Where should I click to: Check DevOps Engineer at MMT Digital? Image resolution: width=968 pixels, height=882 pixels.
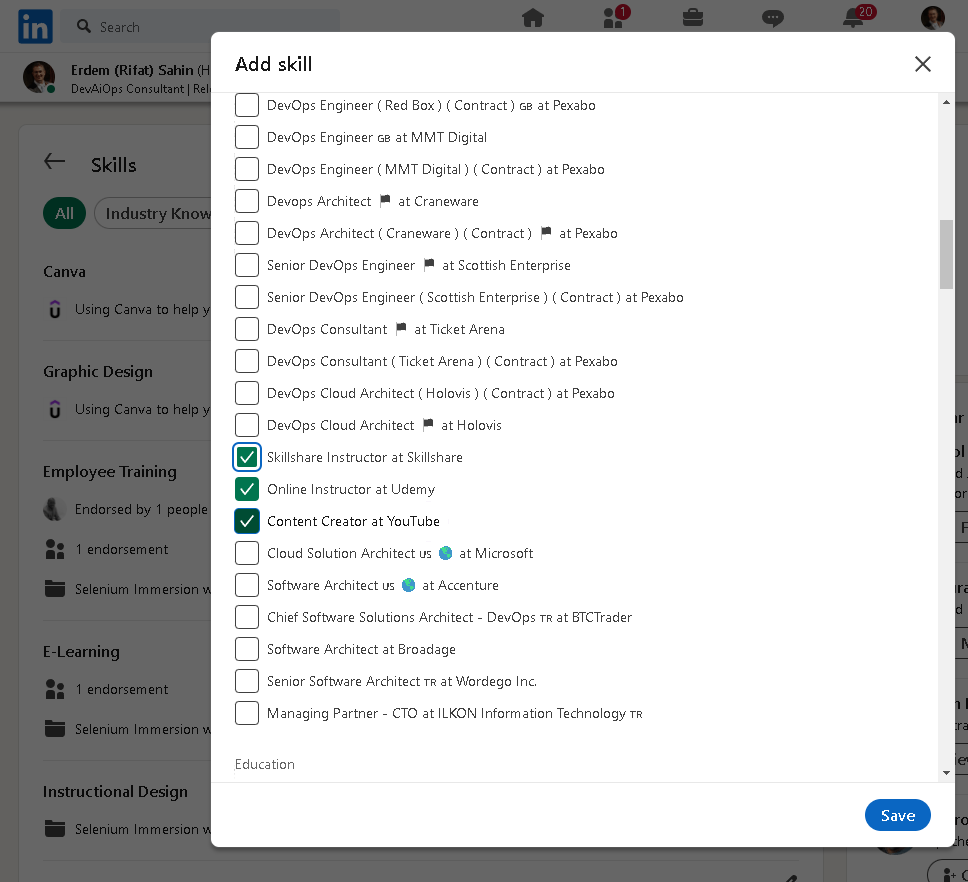point(246,137)
